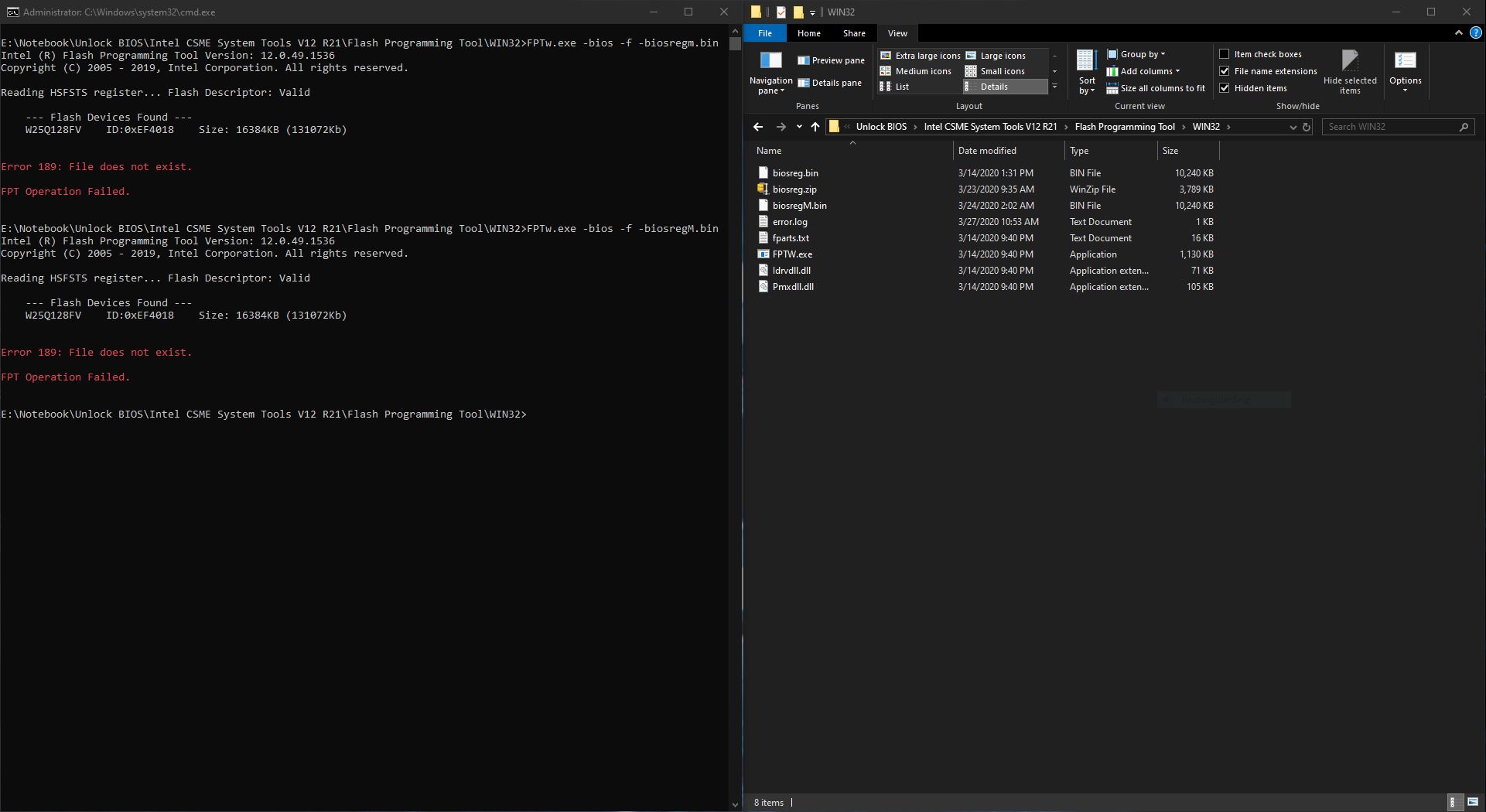Screen dimensions: 1486x812
Task: Select Medium icons layout
Action: (x=915, y=71)
